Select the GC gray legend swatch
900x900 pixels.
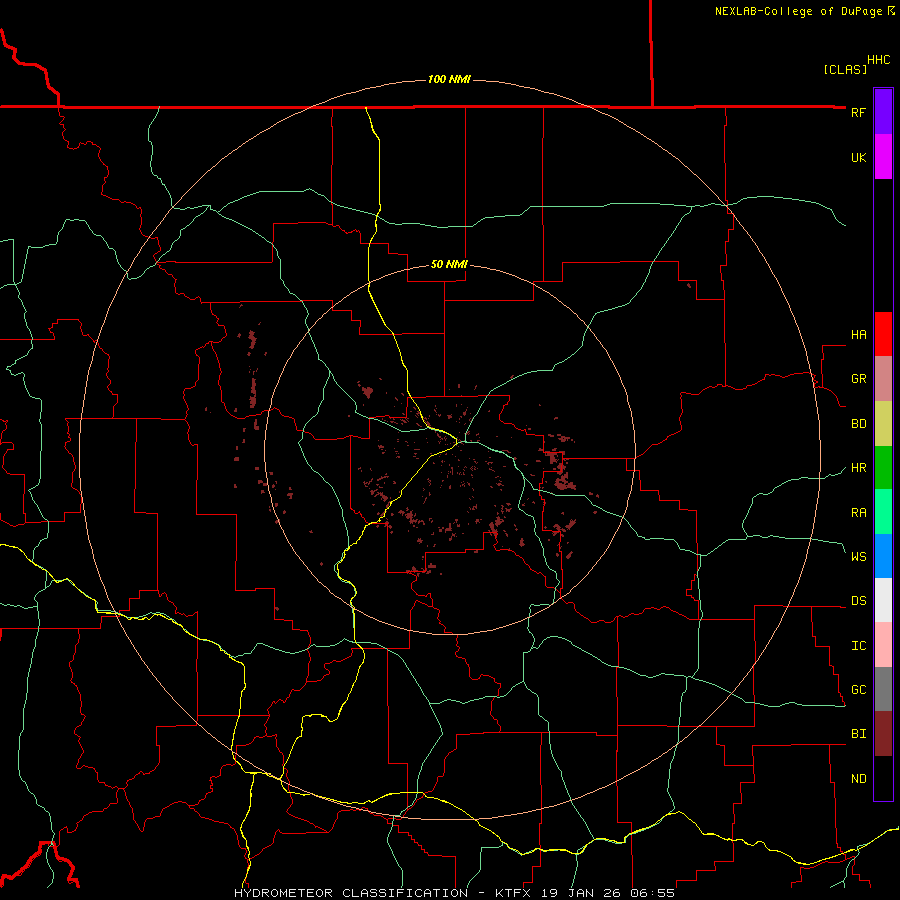click(x=883, y=689)
